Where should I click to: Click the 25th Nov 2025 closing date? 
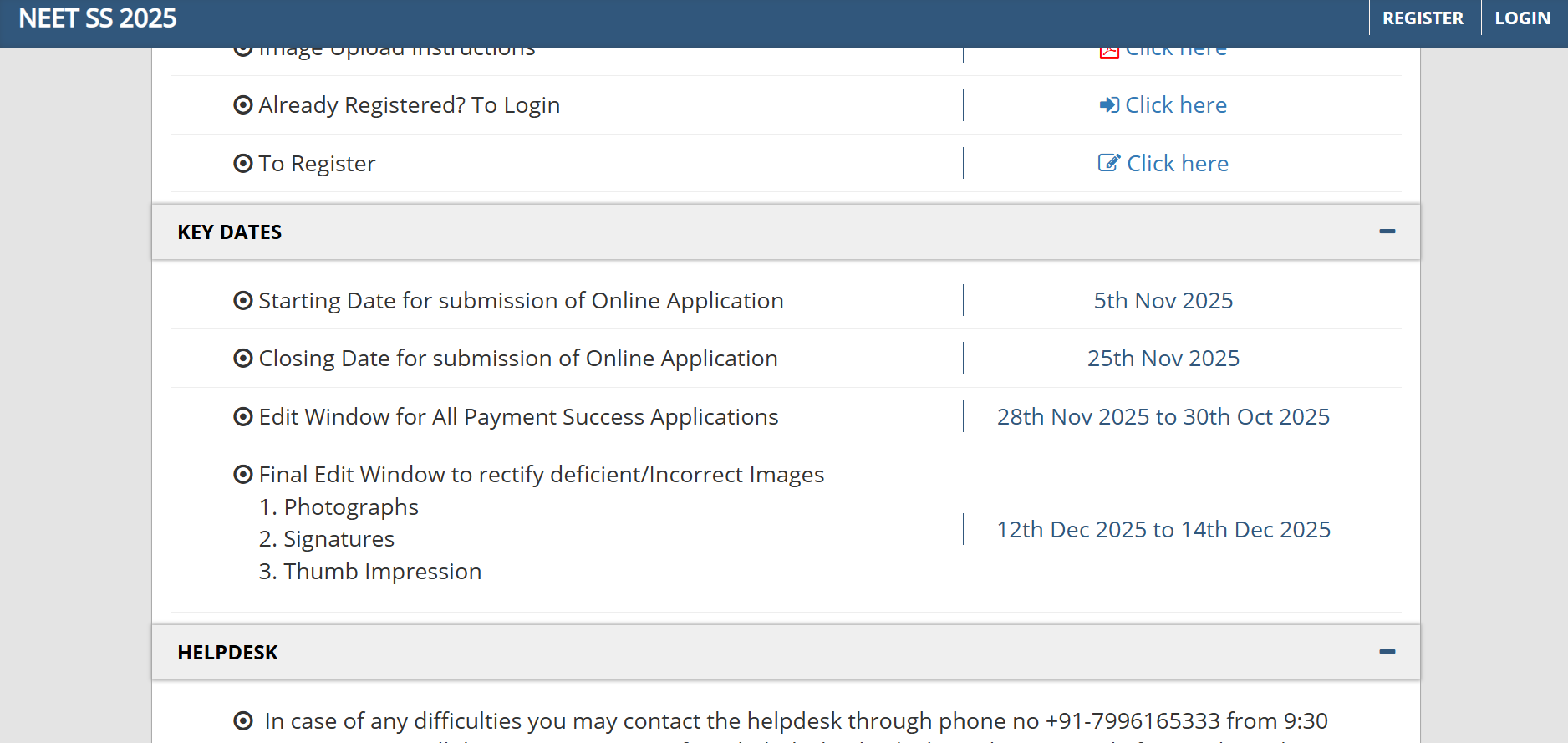click(x=1163, y=358)
